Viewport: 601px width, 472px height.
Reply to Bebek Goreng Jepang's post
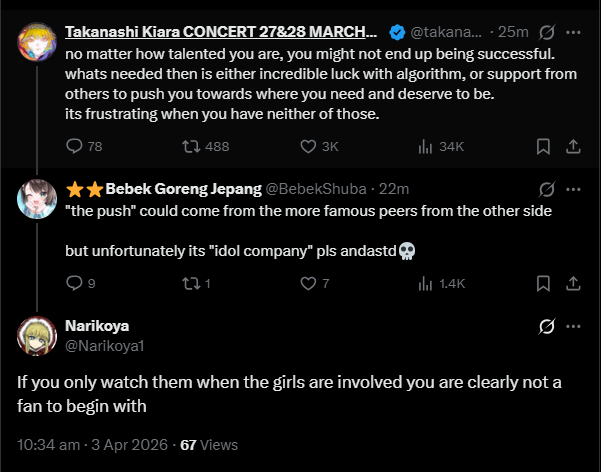[74, 283]
